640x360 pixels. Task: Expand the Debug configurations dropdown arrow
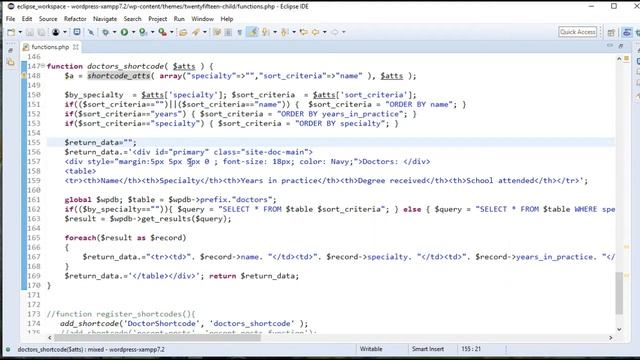click(114, 32)
